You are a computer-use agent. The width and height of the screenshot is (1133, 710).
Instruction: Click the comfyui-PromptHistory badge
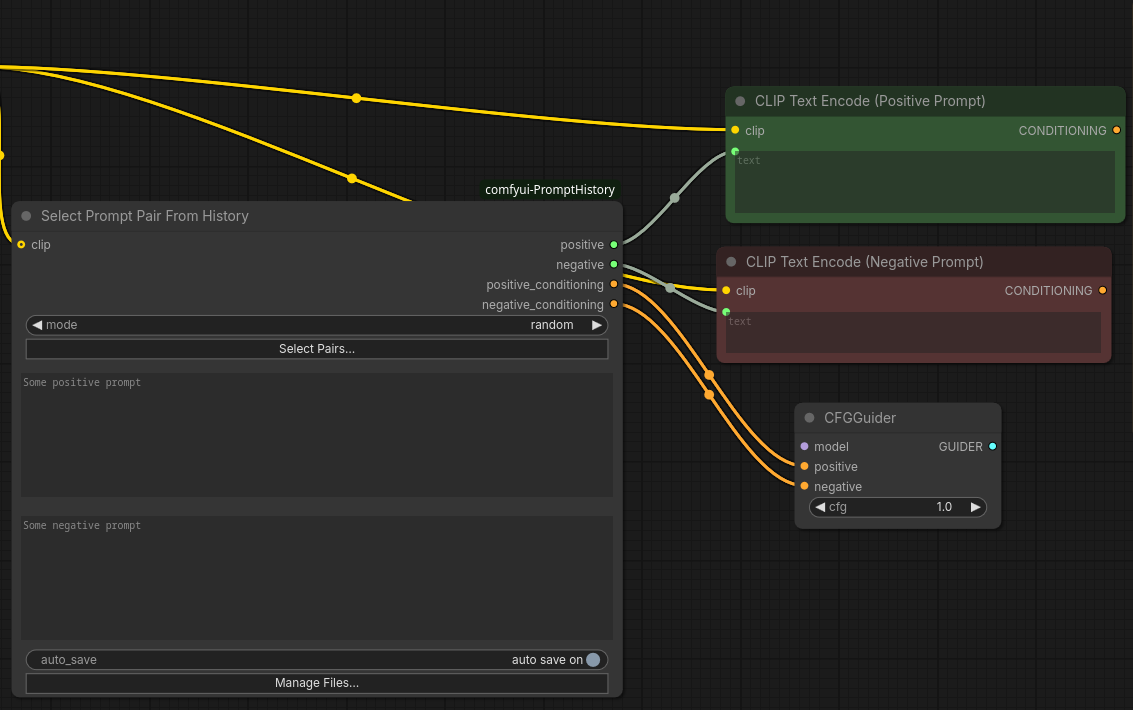[x=550, y=189]
